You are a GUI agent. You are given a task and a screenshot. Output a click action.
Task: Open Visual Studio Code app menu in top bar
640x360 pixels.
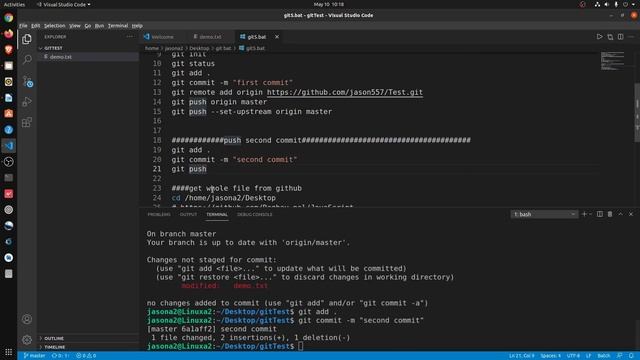pyautogui.click(x=64, y=4)
